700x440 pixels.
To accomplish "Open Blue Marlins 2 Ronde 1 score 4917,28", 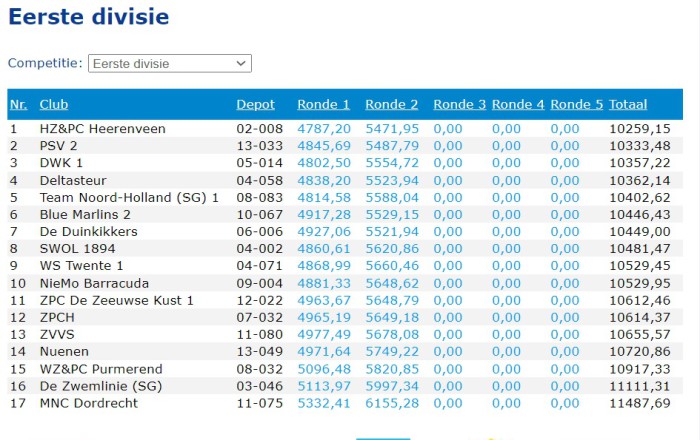I will click(324, 215).
